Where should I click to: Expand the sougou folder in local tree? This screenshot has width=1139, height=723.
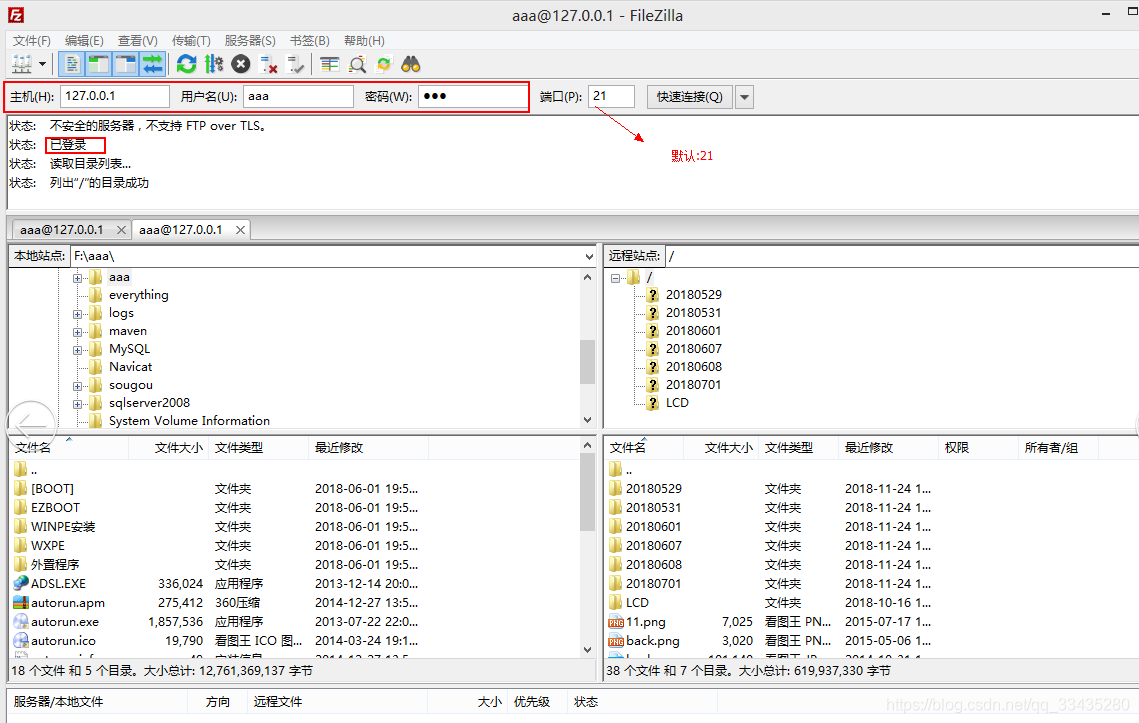coord(77,386)
